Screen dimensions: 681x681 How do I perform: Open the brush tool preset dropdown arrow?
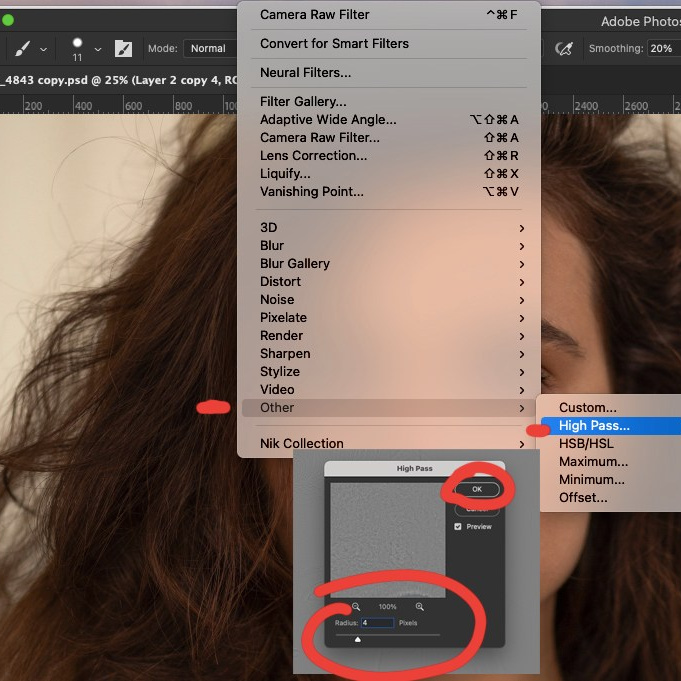pos(43,50)
